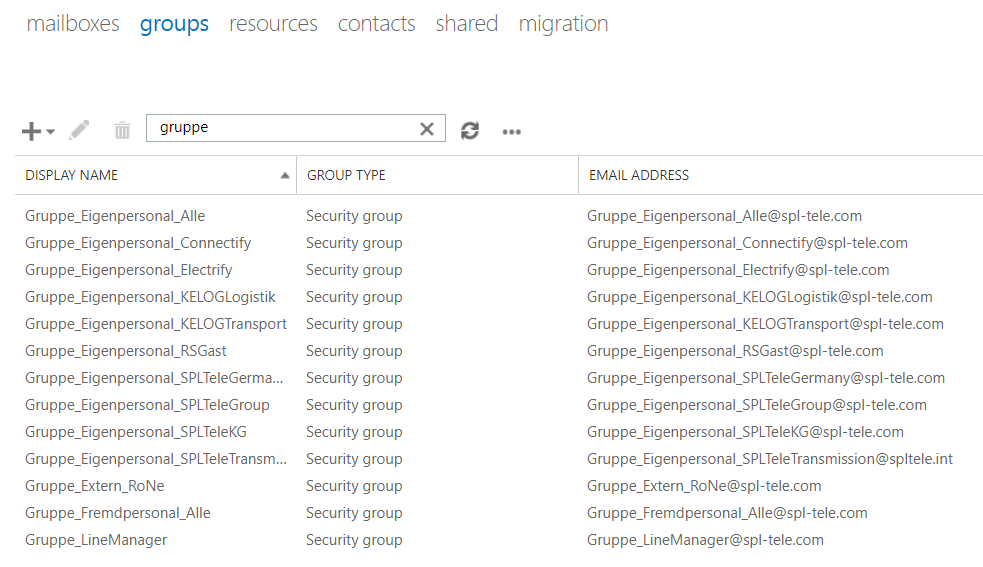Click email Gruppe_Eigenpersonal_SPLTeleGroup@spl-tele.com
Screen dimensions: 983x567
click(757, 405)
